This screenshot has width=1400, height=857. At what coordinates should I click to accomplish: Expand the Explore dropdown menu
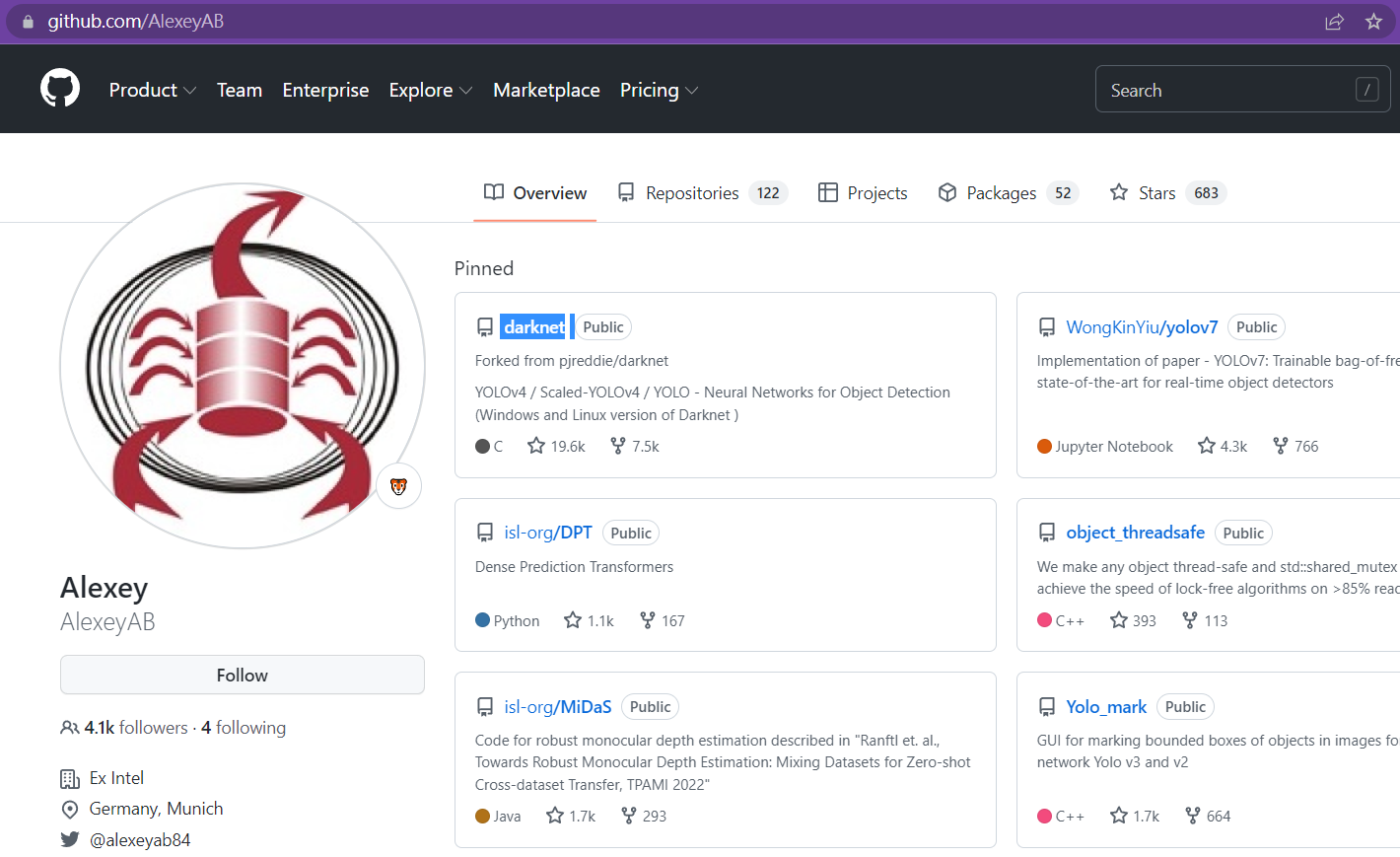(431, 90)
